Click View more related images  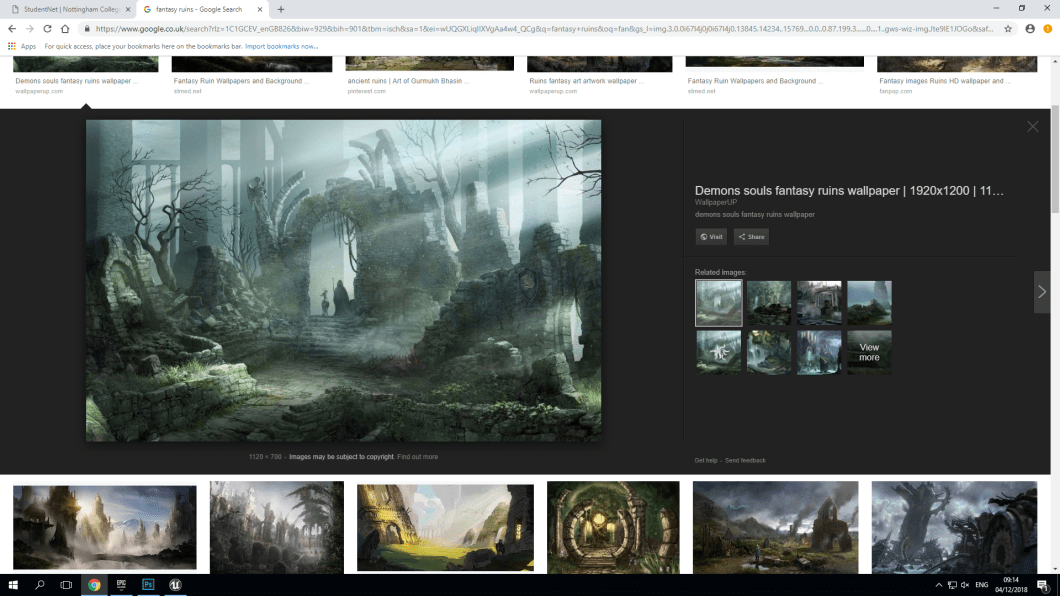869,352
